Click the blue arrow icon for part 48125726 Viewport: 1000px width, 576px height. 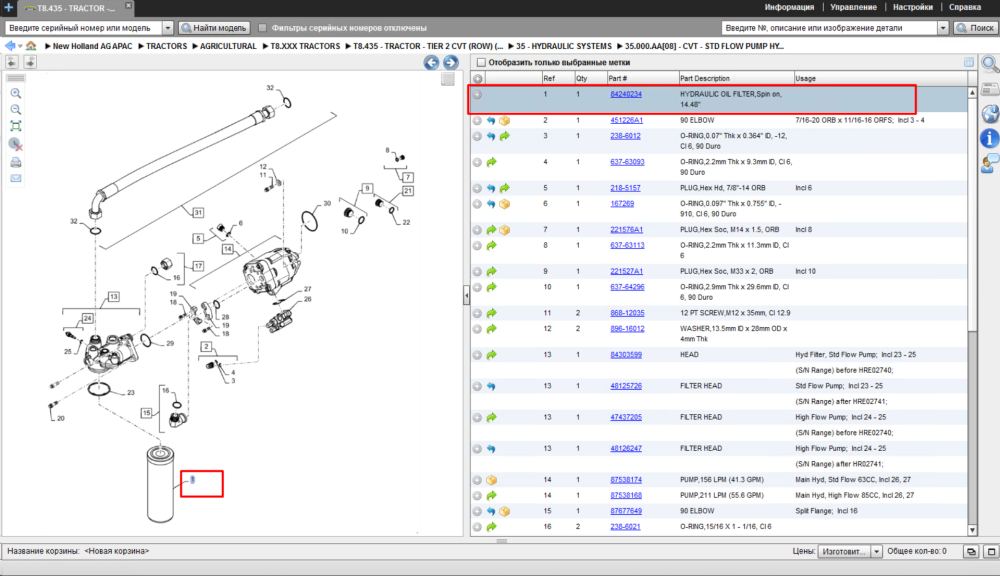click(491, 387)
